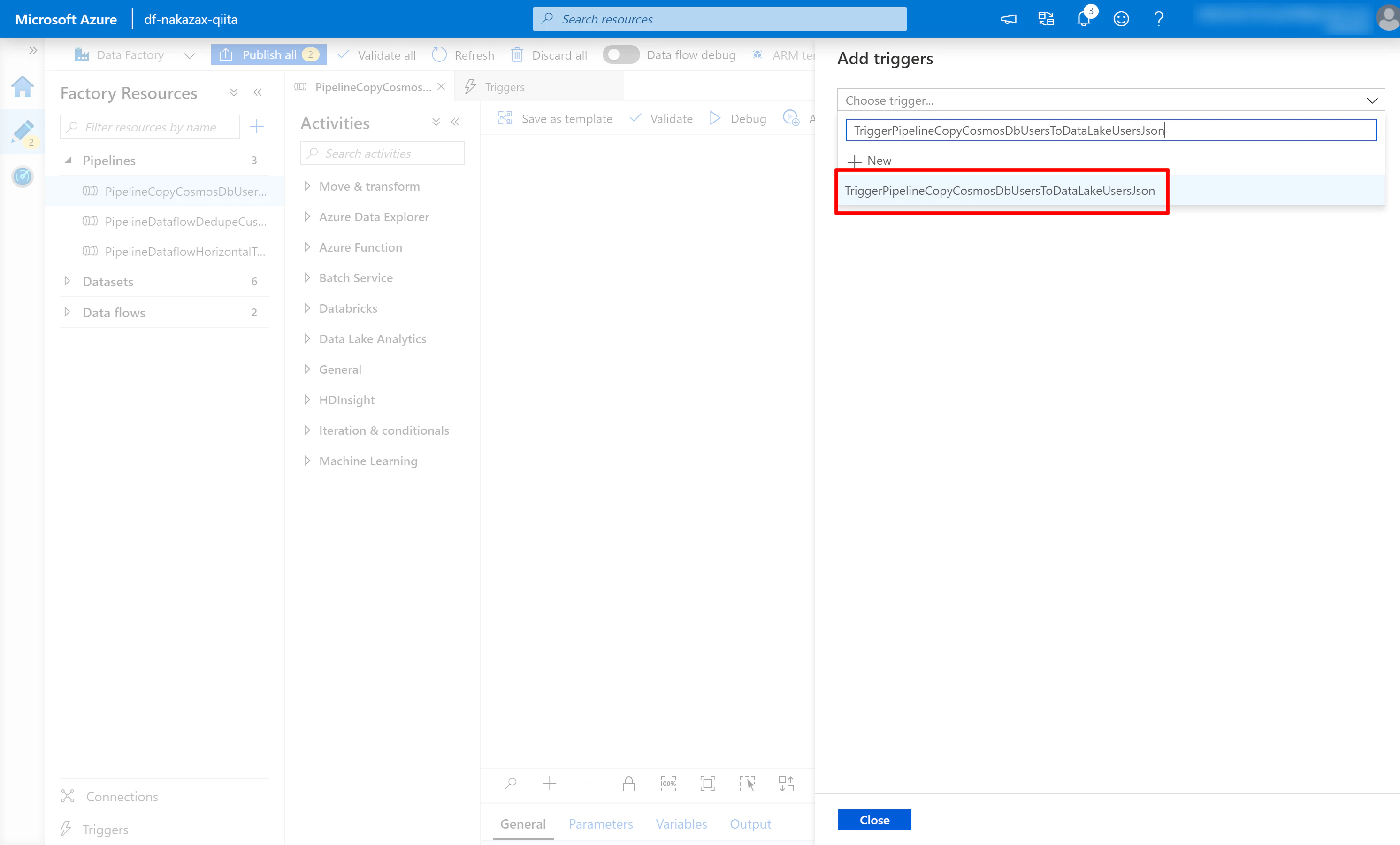The height and width of the screenshot is (845, 1400).
Task: Expand Data Lake Analytics activities
Action: click(x=307, y=339)
